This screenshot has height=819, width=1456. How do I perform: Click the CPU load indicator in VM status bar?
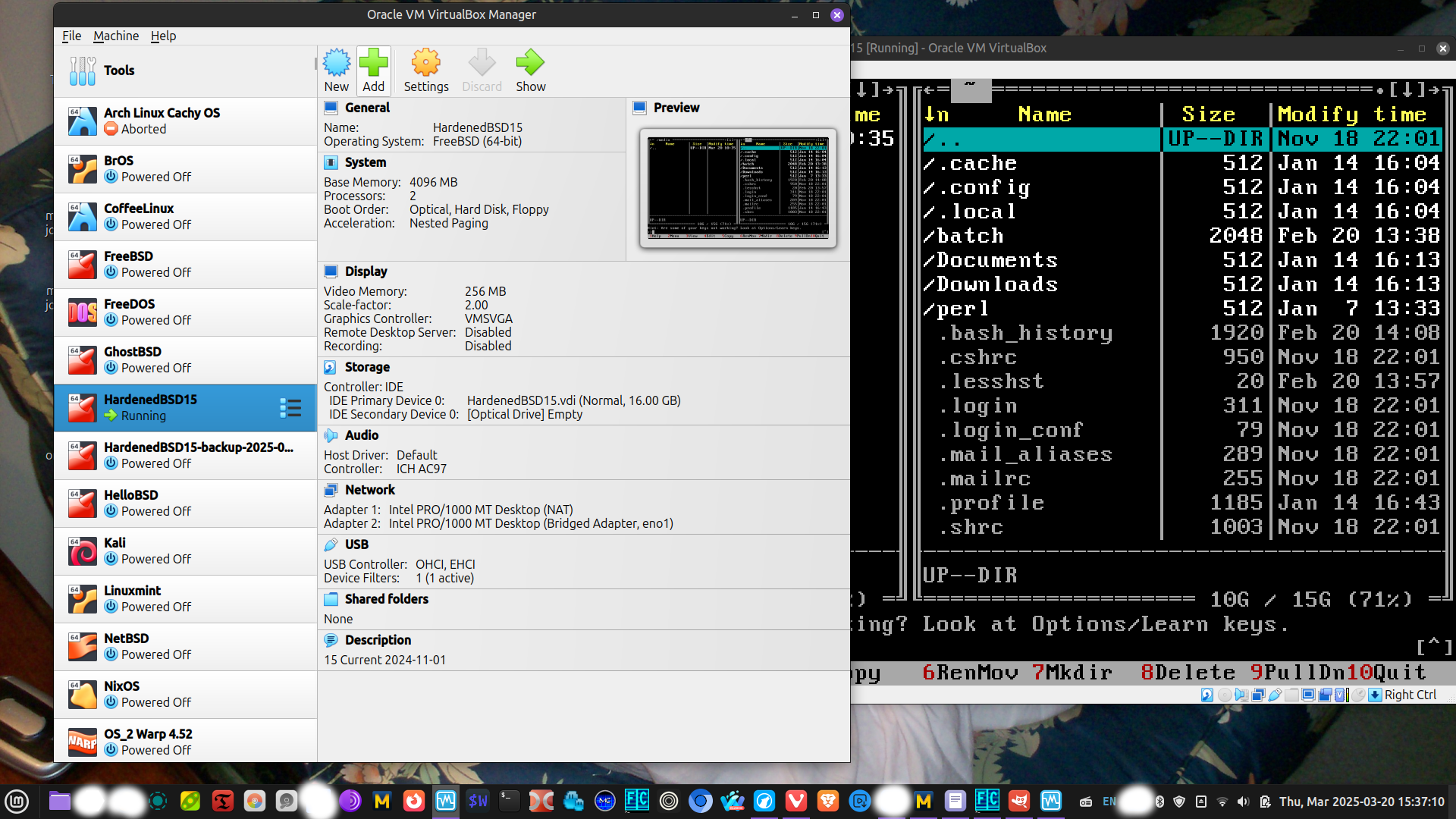point(1341,695)
